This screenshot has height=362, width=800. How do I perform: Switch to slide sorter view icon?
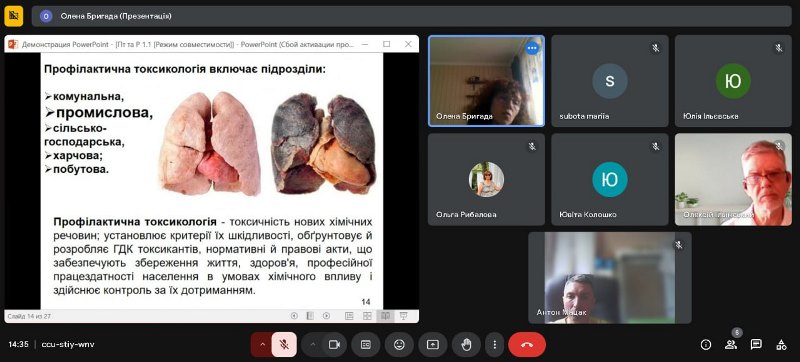pos(367,316)
